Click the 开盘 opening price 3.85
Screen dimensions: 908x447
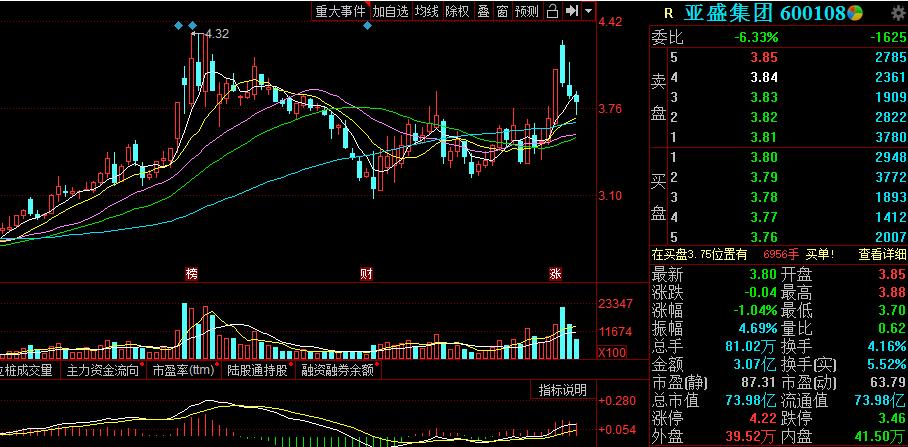pyautogui.click(x=893, y=273)
